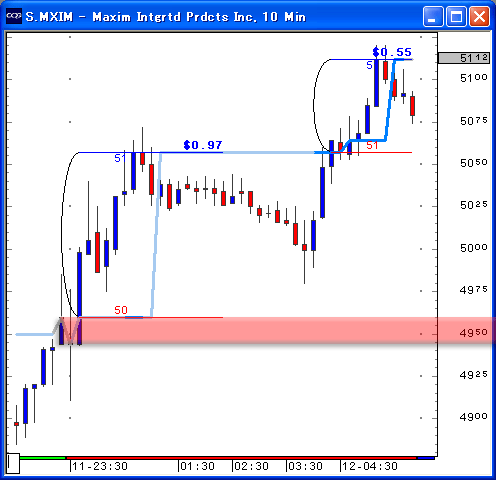Maximize the S.MXIM chart window

[x=456, y=16]
